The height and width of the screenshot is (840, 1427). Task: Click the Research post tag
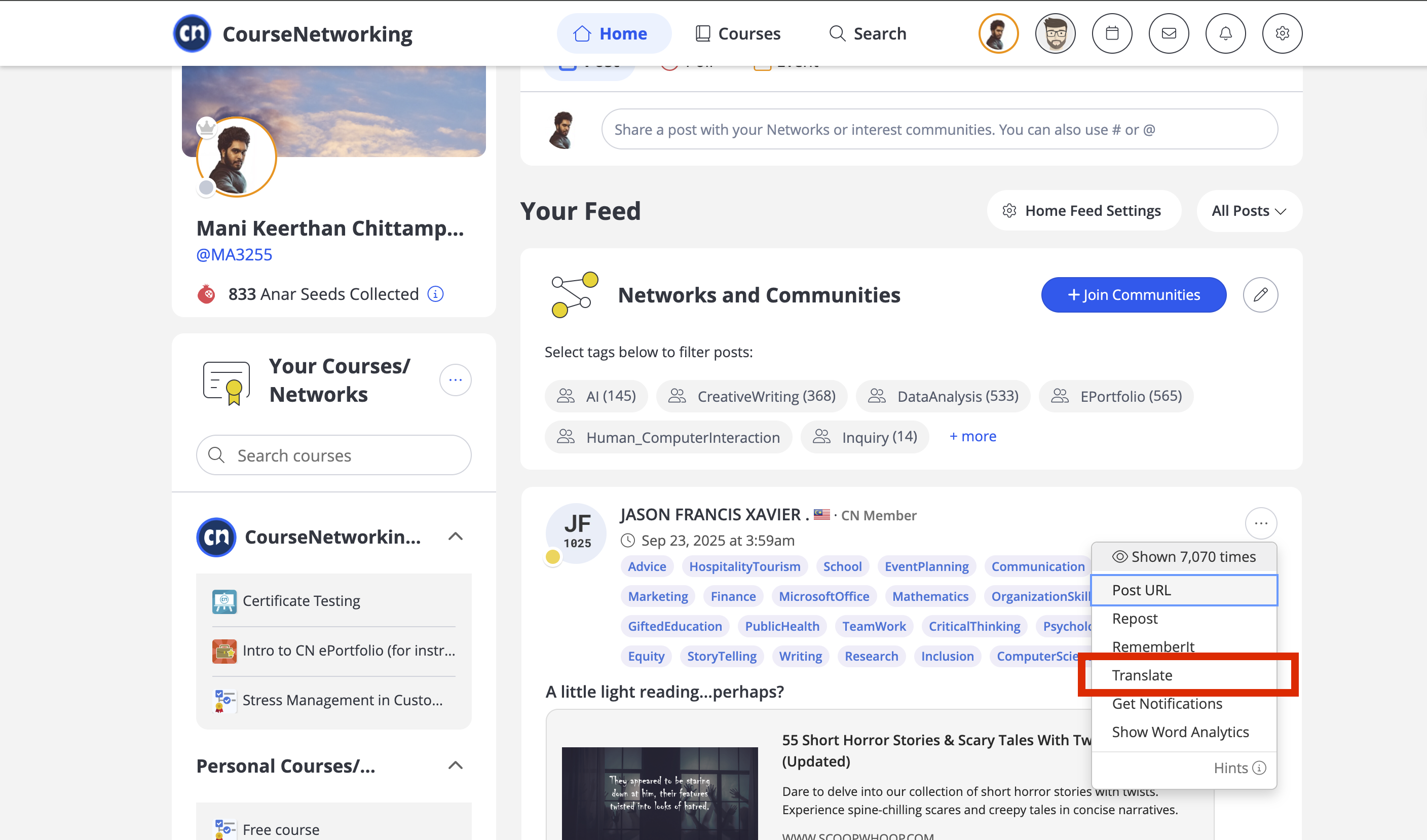[x=871, y=656]
